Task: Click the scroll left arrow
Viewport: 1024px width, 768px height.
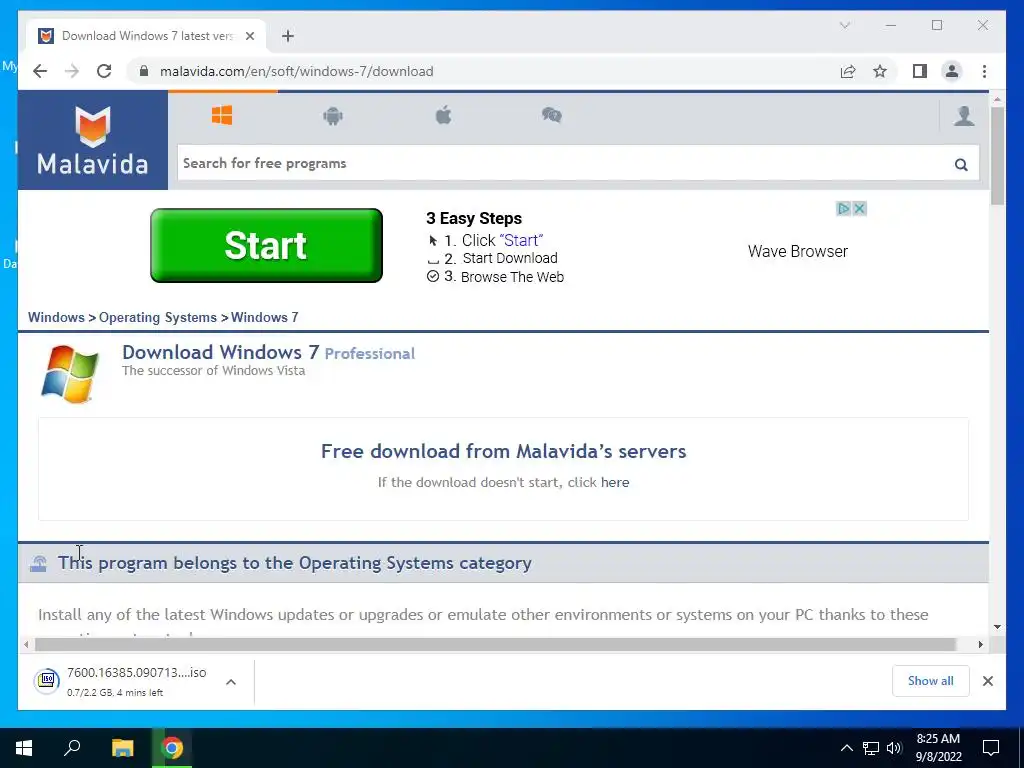Action: (25, 645)
